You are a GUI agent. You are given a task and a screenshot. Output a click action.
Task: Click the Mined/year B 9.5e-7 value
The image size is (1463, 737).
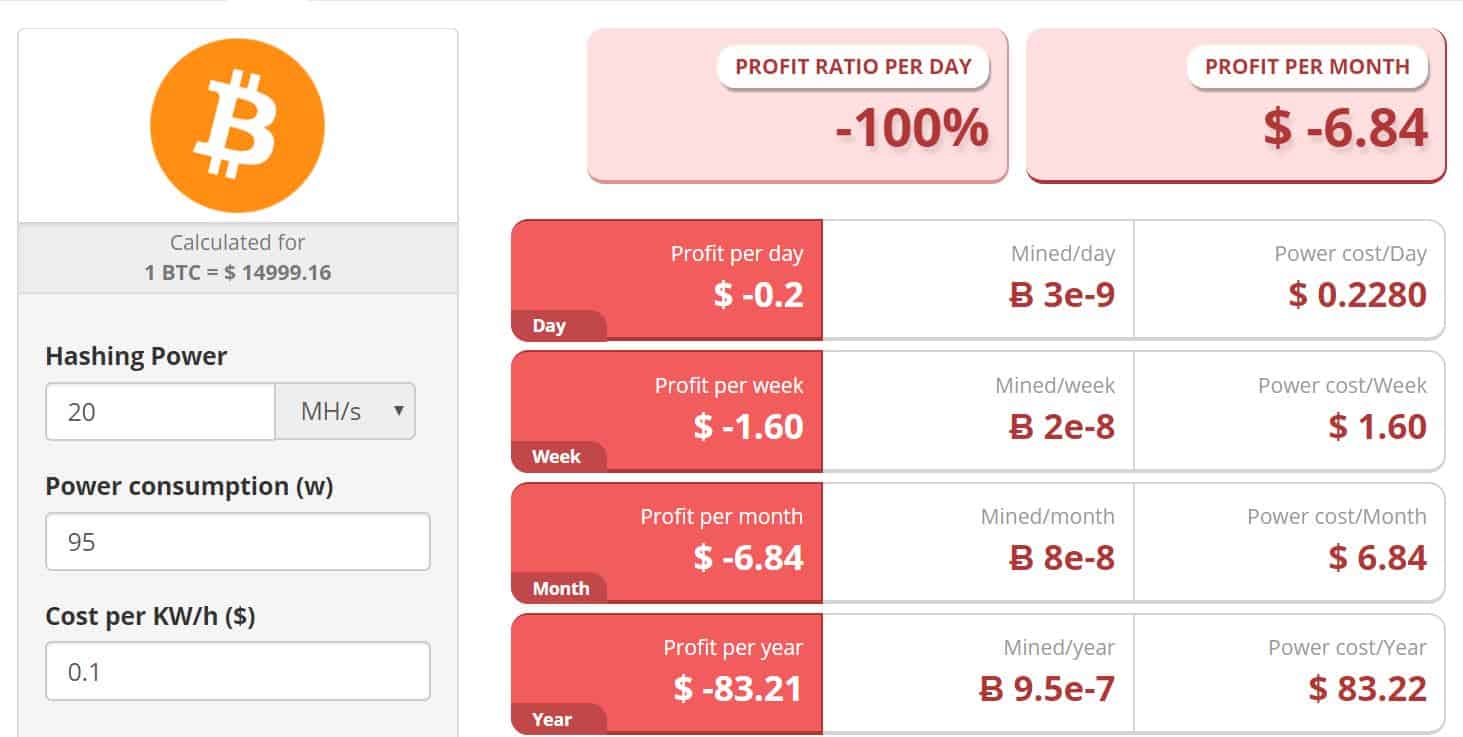(1047, 689)
